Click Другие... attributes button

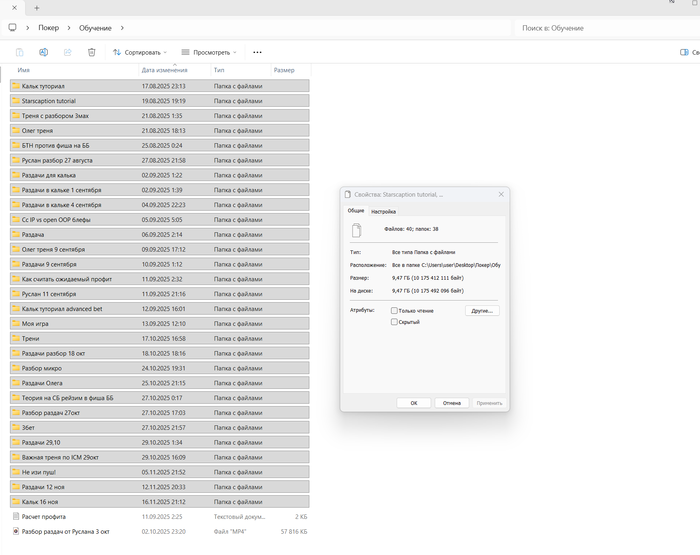[x=482, y=310]
